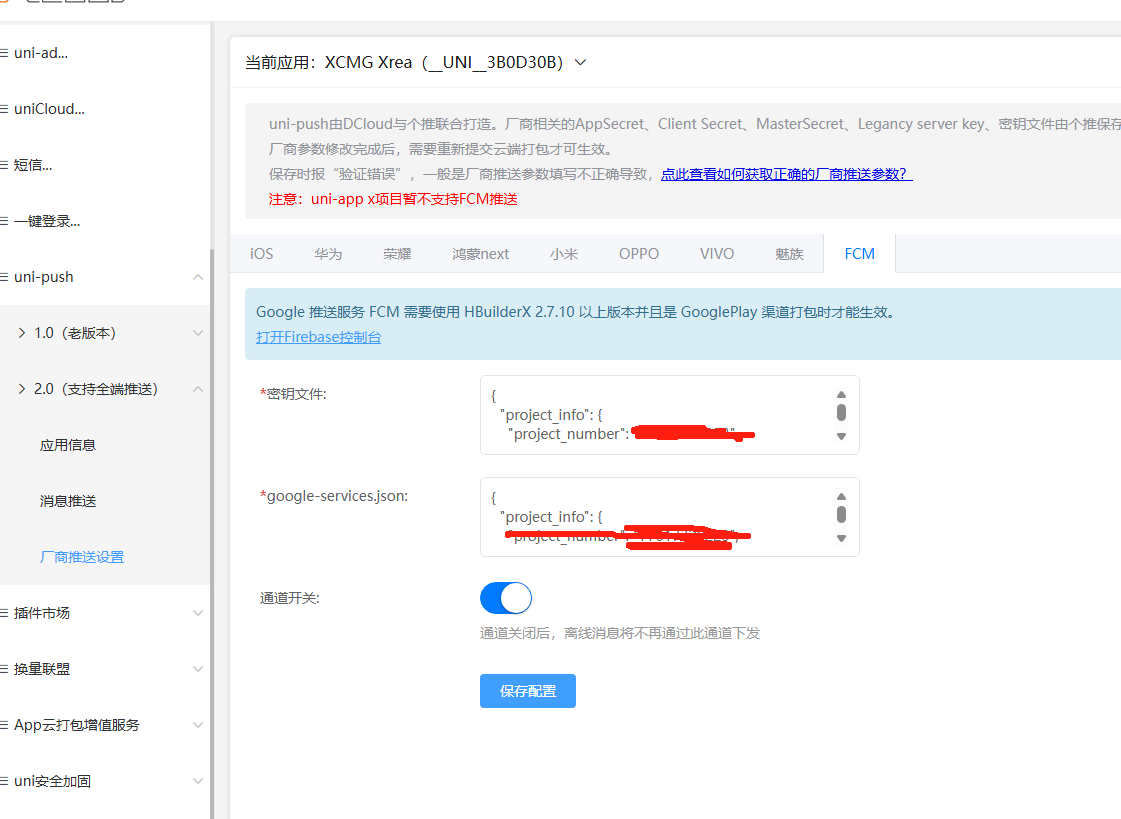Click the down arrow in 密钥文件 scrollbar
This screenshot has width=1121, height=819.
(841, 436)
